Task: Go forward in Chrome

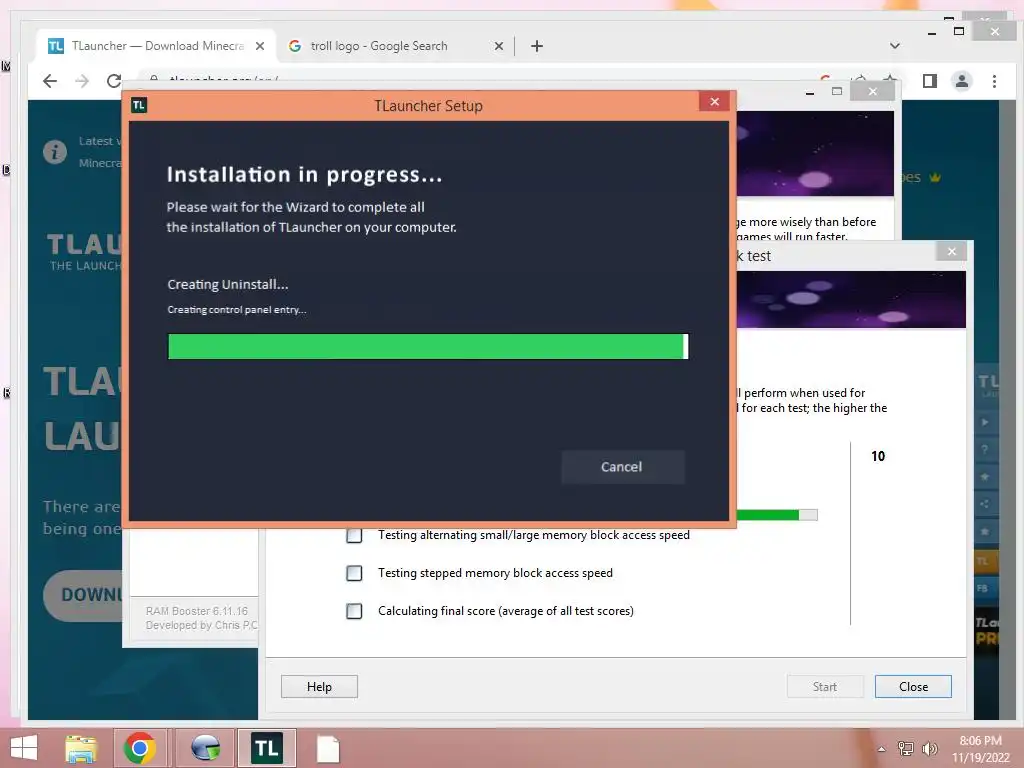Action: (x=82, y=80)
